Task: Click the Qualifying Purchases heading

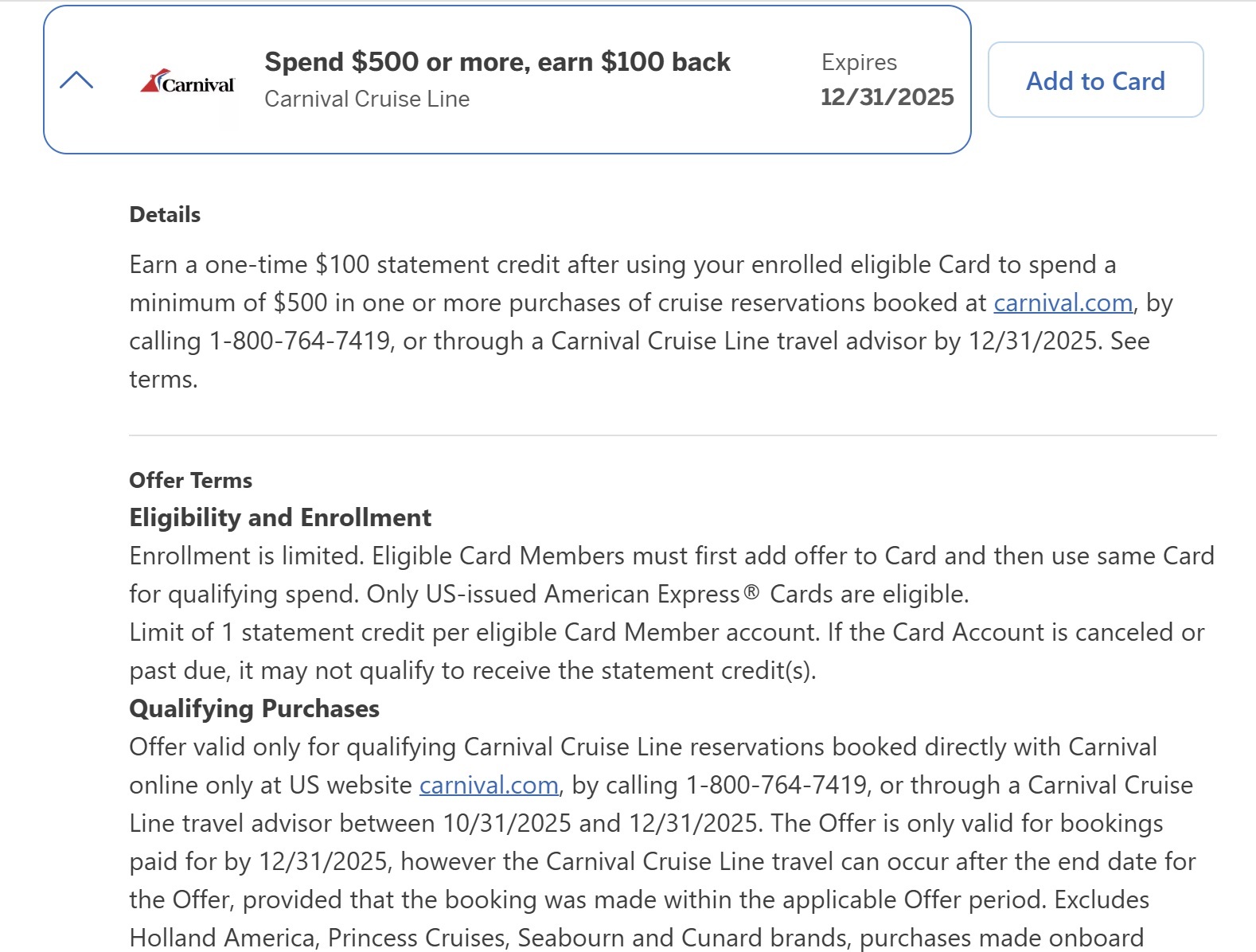Action: point(254,709)
